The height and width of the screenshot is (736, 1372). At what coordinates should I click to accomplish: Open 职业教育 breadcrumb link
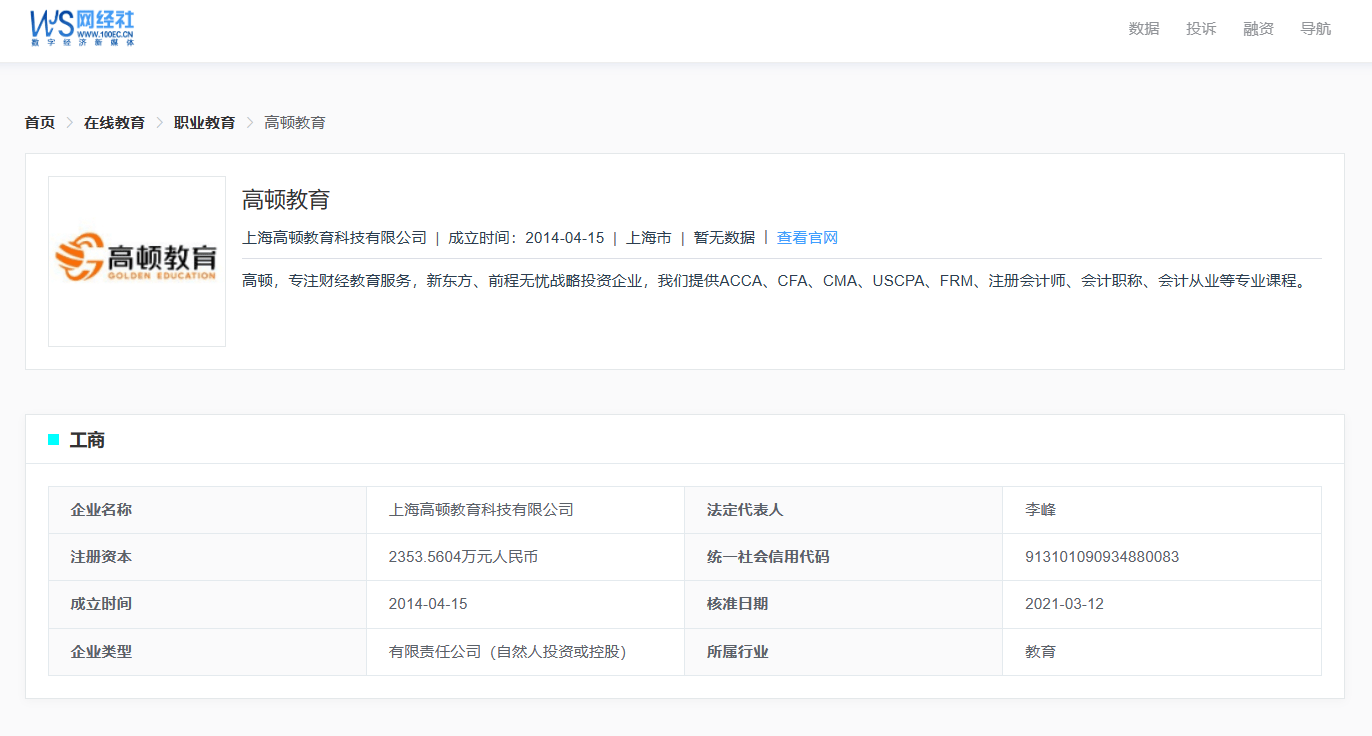point(204,123)
